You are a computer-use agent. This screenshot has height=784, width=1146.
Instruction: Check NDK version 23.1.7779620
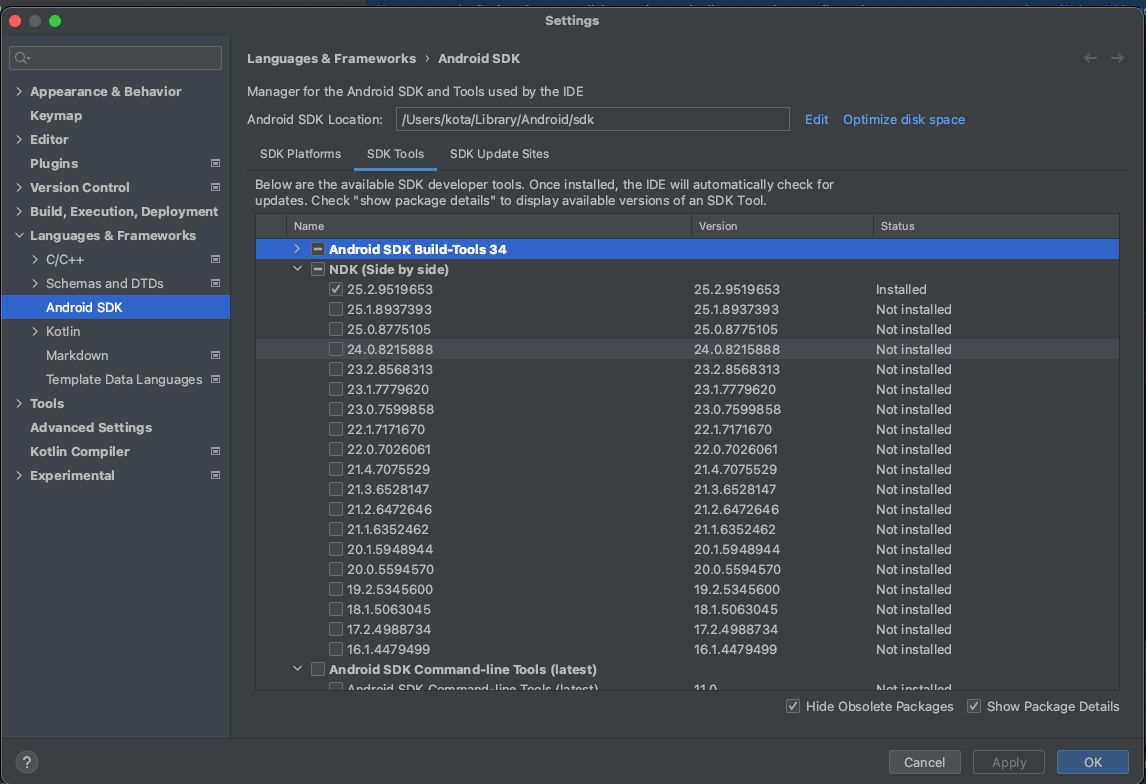(336, 389)
